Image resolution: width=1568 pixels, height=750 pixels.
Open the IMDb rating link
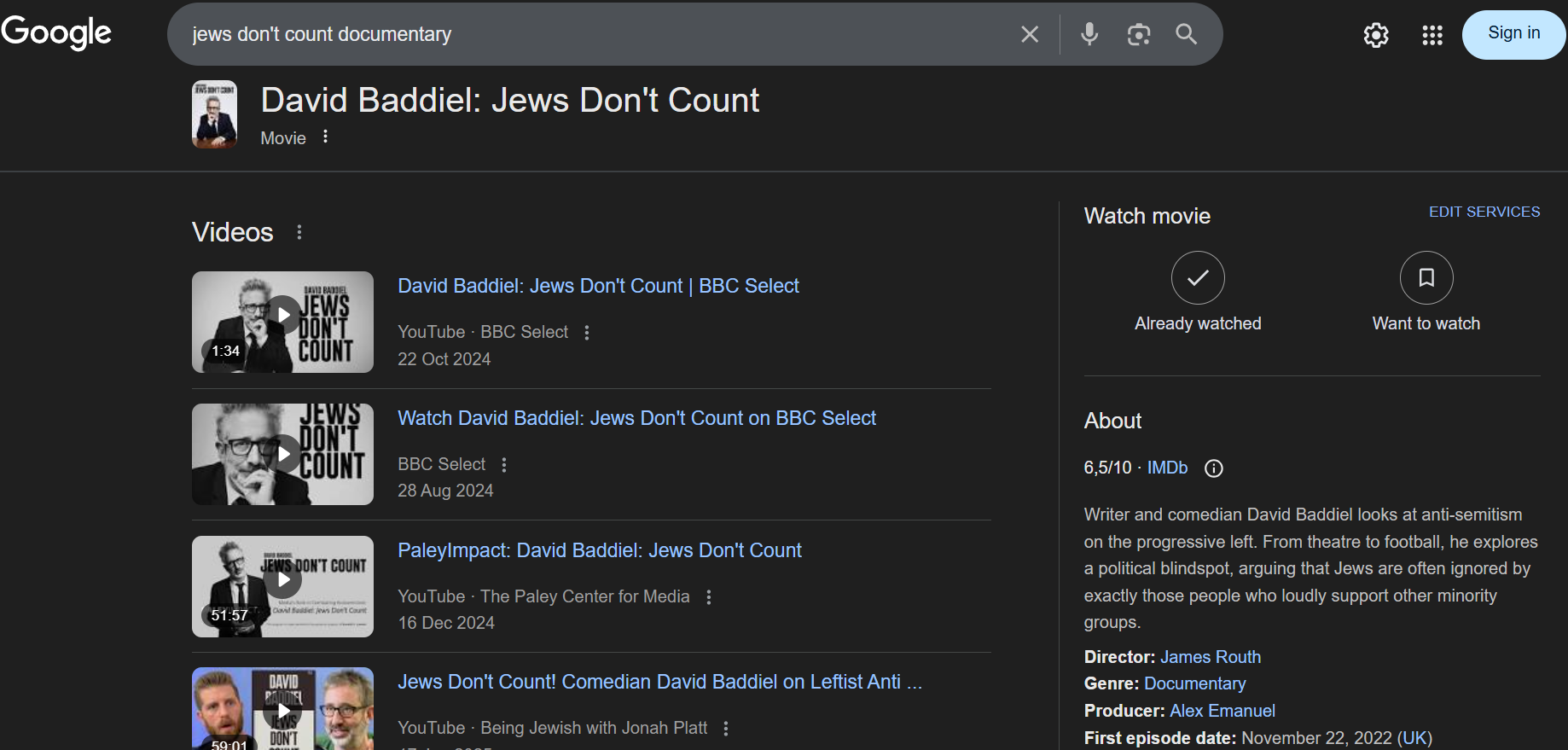1167,468
